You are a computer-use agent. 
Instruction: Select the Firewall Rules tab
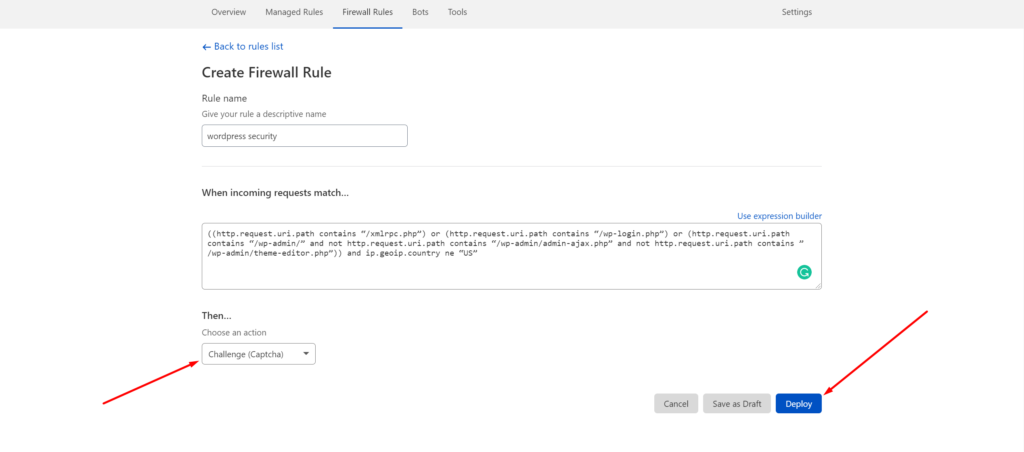(368, 12)
